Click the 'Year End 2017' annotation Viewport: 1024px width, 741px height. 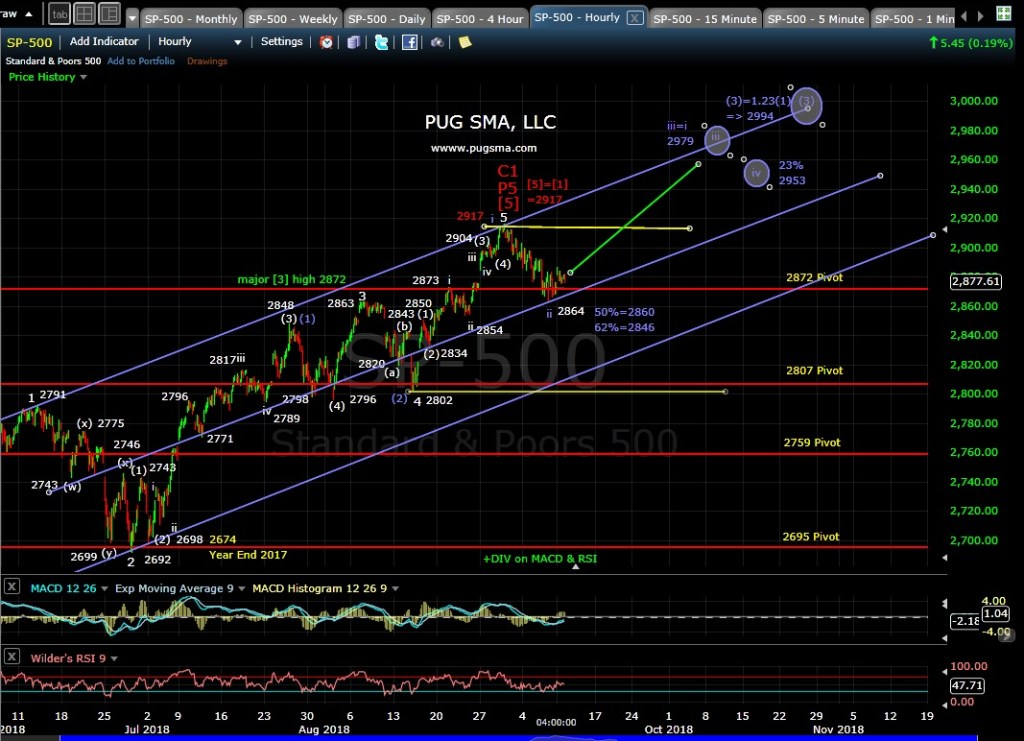pyautogui.click(x=248, y=554)
